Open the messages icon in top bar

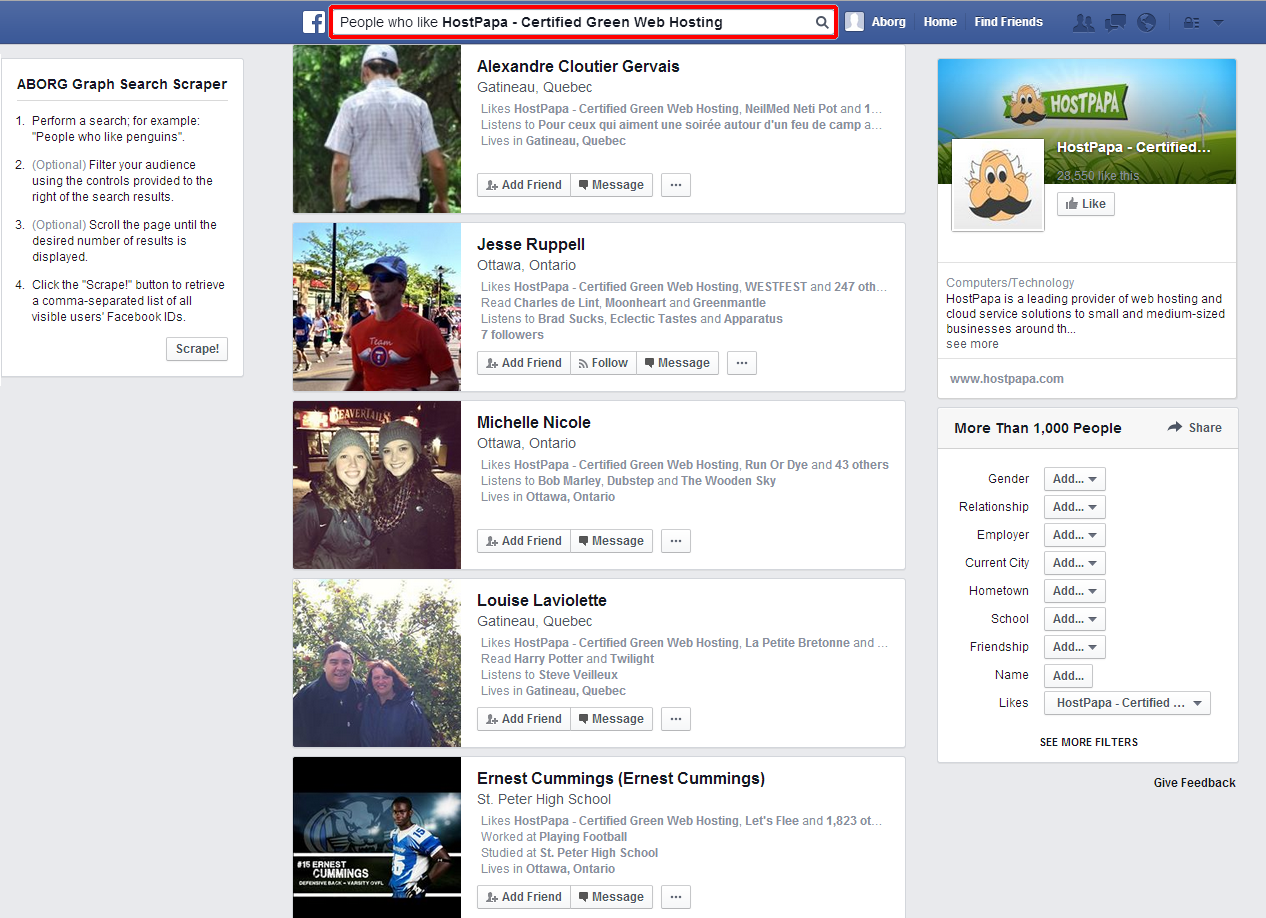coord(1115,22)
